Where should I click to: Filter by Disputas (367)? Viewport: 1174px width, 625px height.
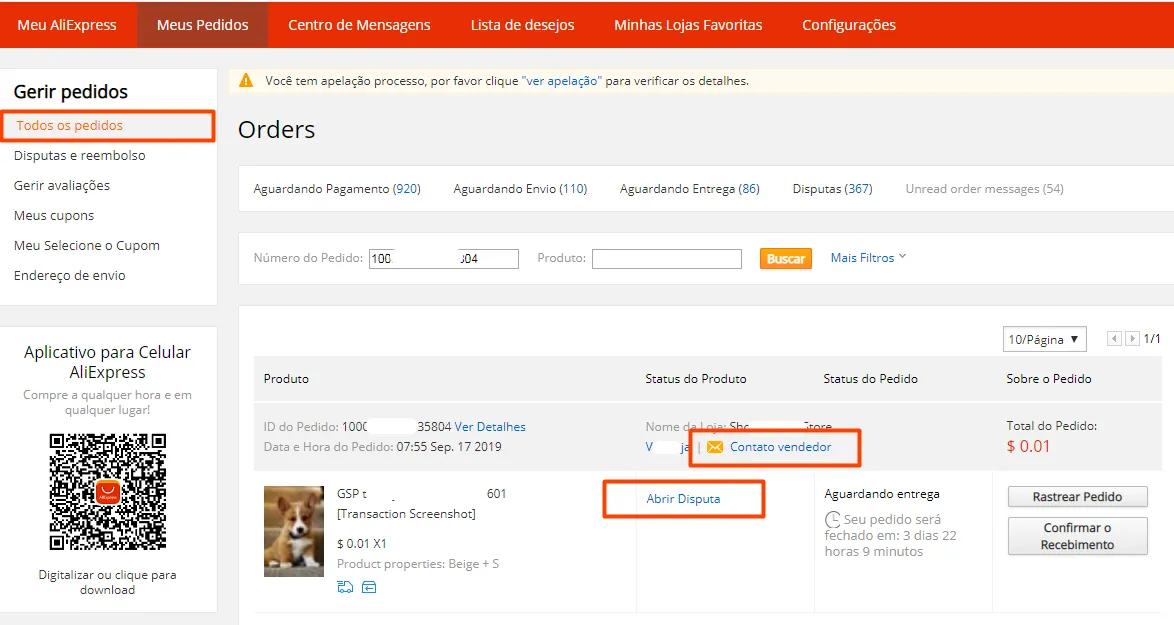833,189
